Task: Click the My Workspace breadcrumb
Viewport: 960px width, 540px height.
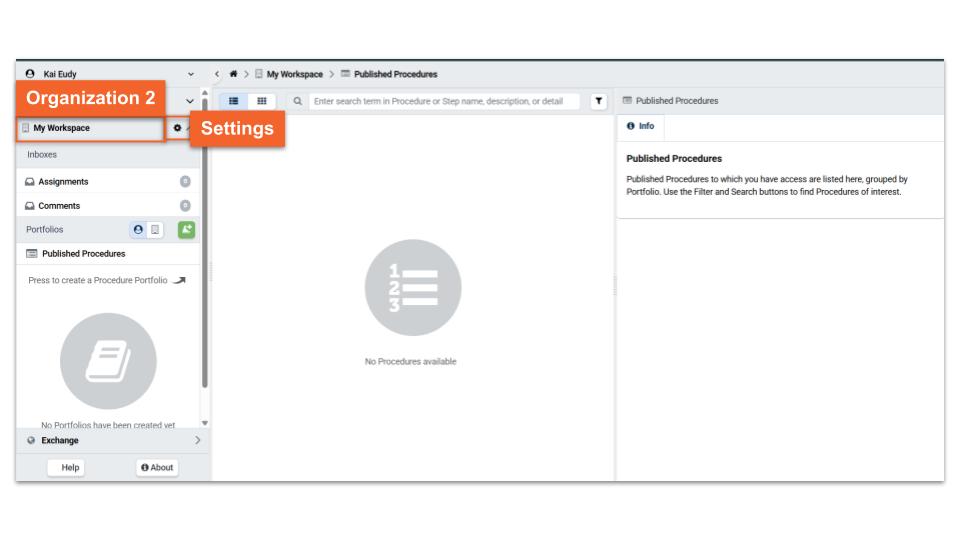Action: coord(289,74)
